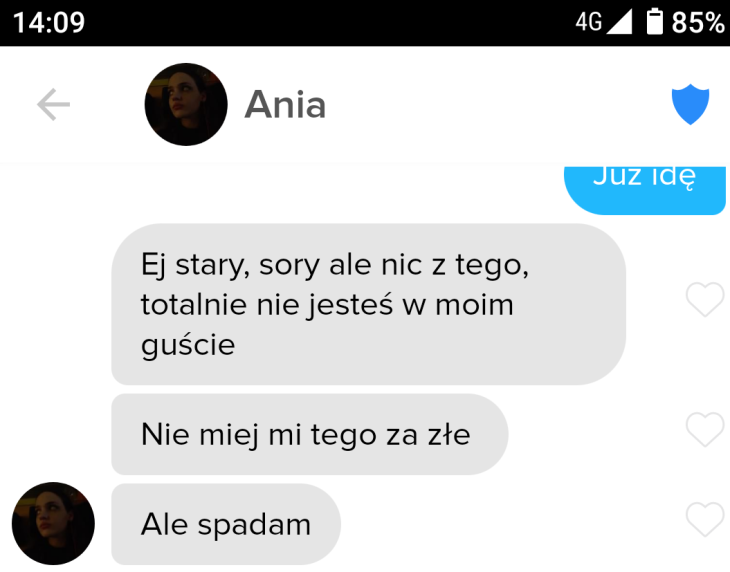Open Ania's profile photo in header
Image resolution: width=730 pixels, height=572 pixels.
(x=186, y=104)
